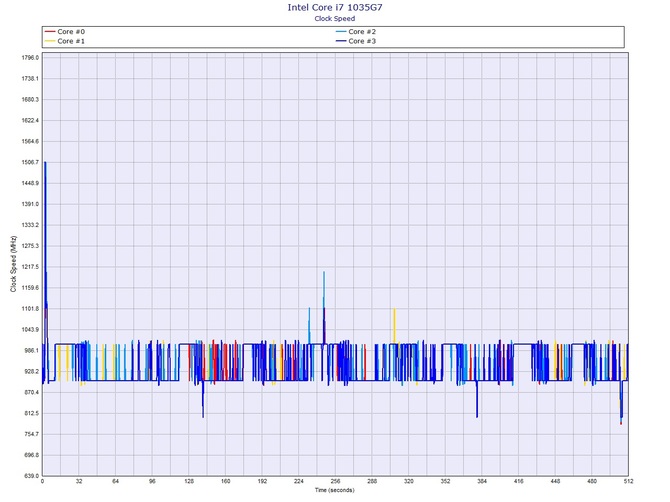Click the 1159.6 y-axis value
The height and width of the screenshot is (502, 670).
(30, 288)
